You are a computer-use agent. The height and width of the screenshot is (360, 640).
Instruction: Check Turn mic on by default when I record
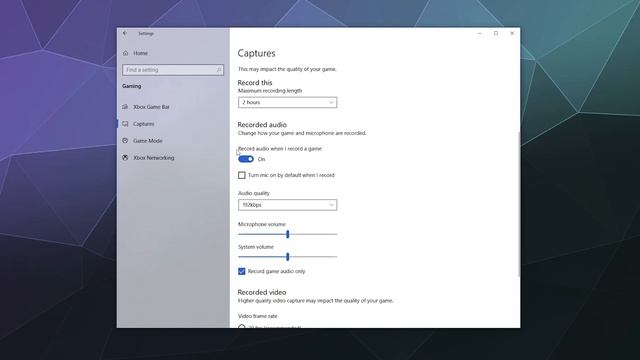242,175
